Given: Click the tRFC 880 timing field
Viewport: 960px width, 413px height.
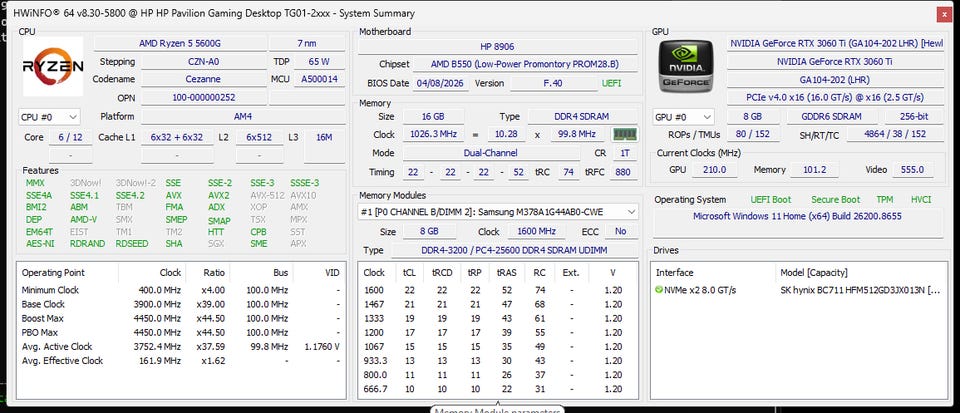Looking at the screenshot, I should tap(623, 173).
